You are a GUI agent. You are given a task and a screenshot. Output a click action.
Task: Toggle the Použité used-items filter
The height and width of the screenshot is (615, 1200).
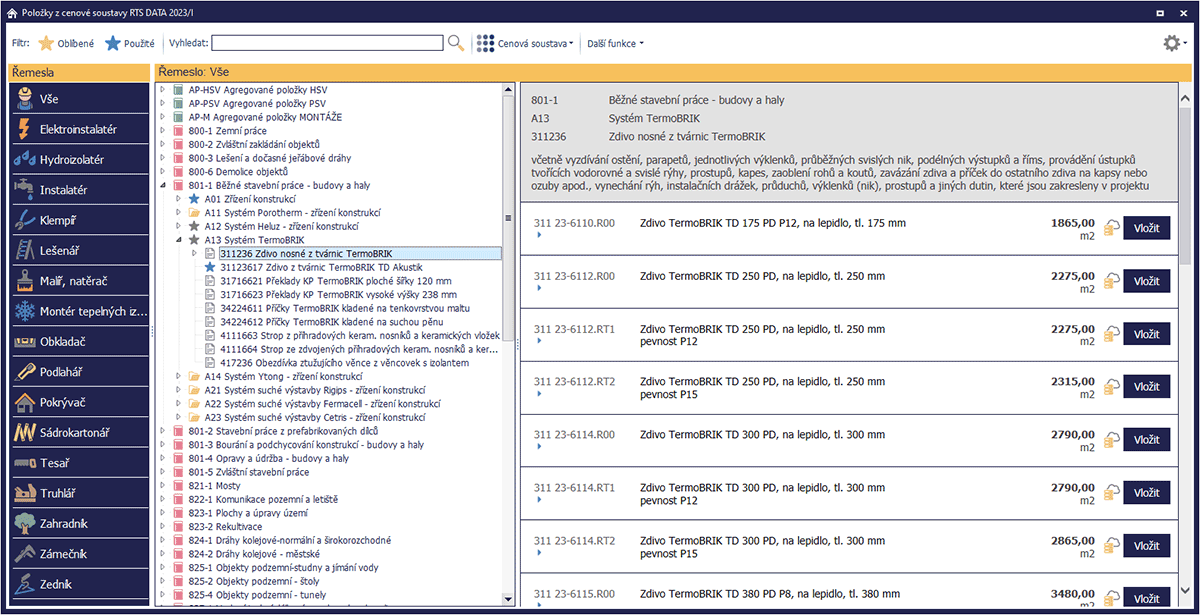coord(129,43)
